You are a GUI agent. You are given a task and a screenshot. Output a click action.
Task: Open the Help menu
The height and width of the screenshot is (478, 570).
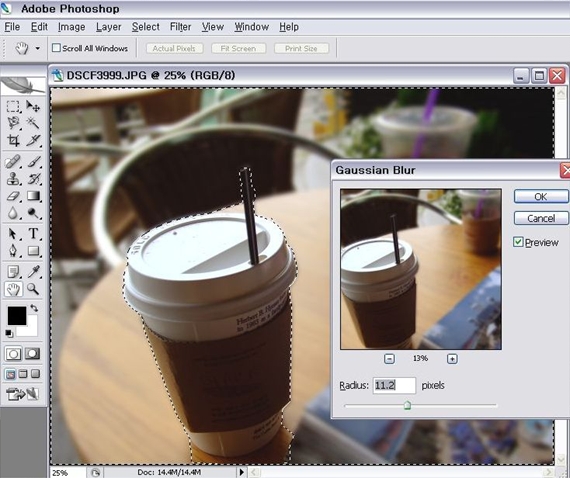(x=289, y=27)
